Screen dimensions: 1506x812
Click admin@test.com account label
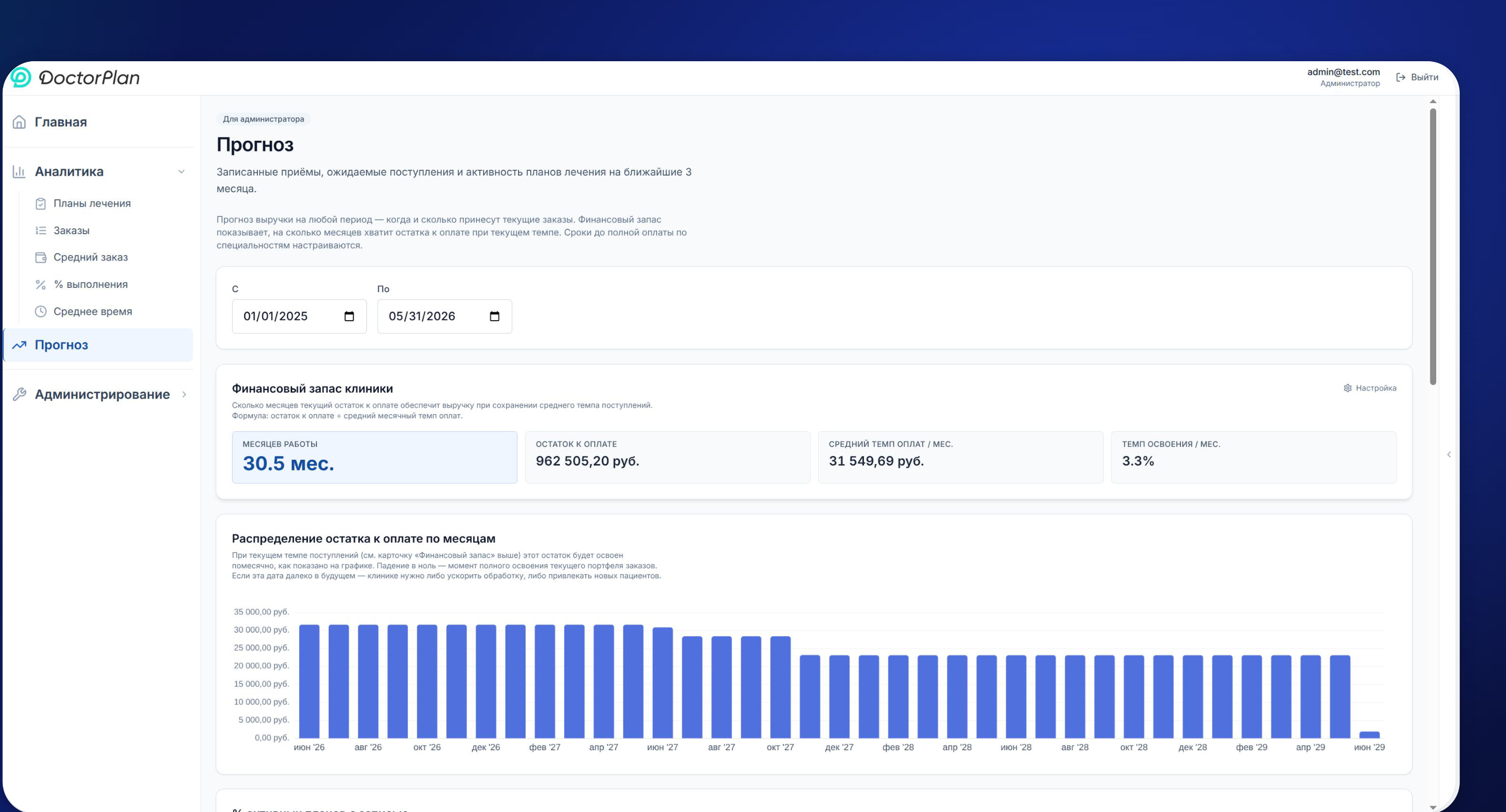pyautogui.click(x=1343, y=72)
